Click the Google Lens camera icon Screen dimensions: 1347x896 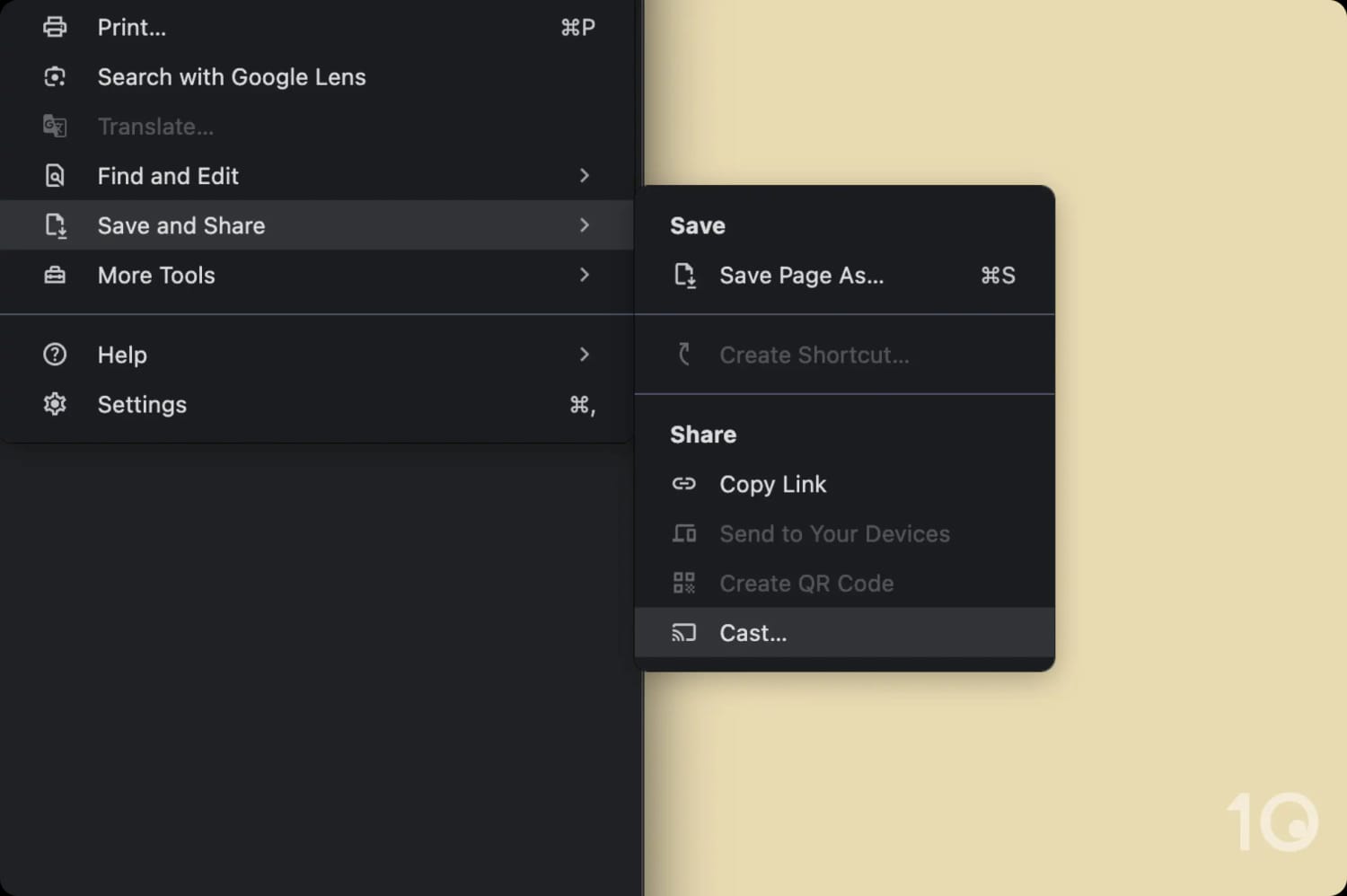[55, 77]
